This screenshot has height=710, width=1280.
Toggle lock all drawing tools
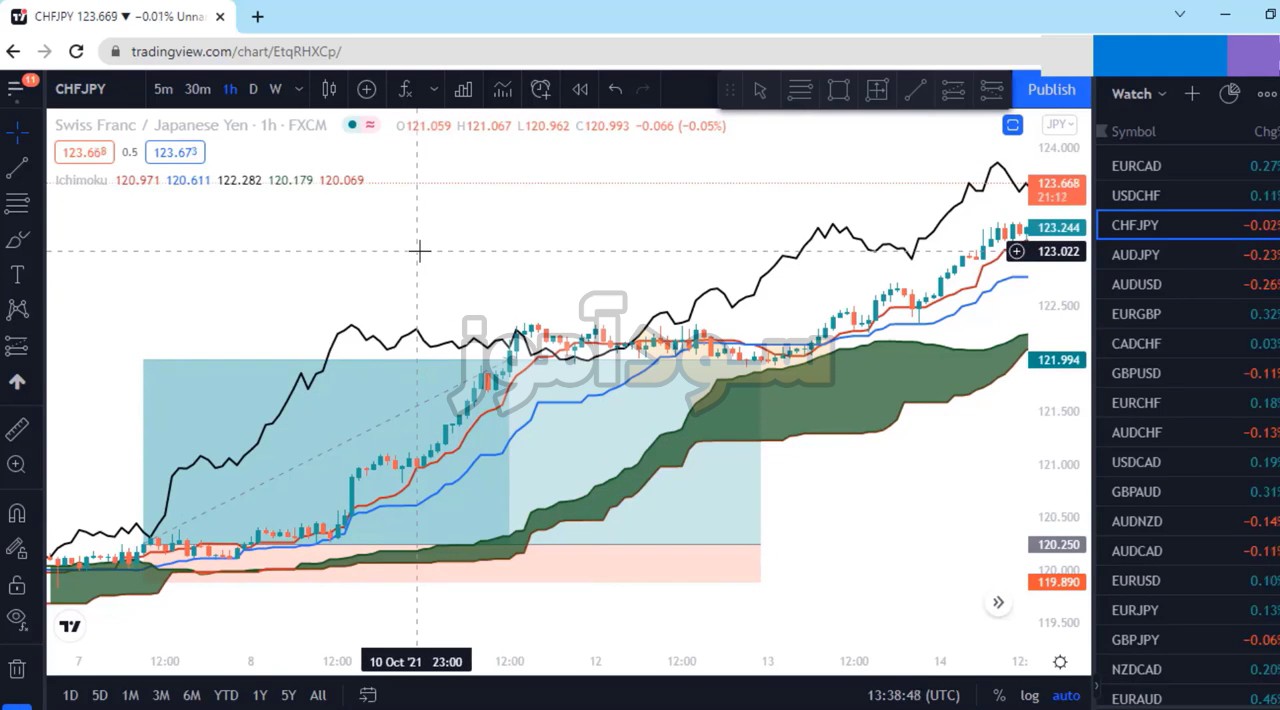click(17, 585)
